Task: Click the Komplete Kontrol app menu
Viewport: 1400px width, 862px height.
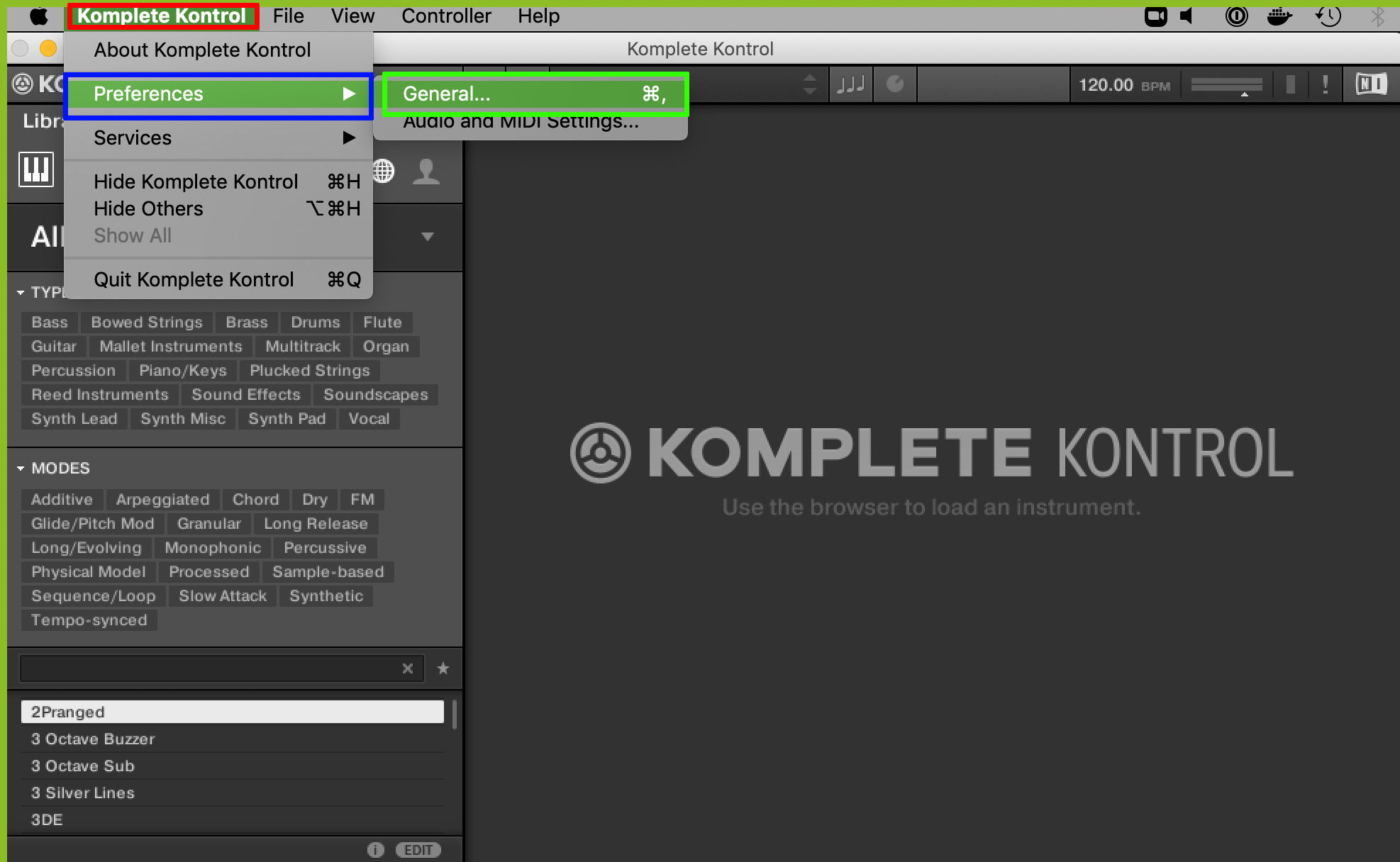Action: coord(162,16)
